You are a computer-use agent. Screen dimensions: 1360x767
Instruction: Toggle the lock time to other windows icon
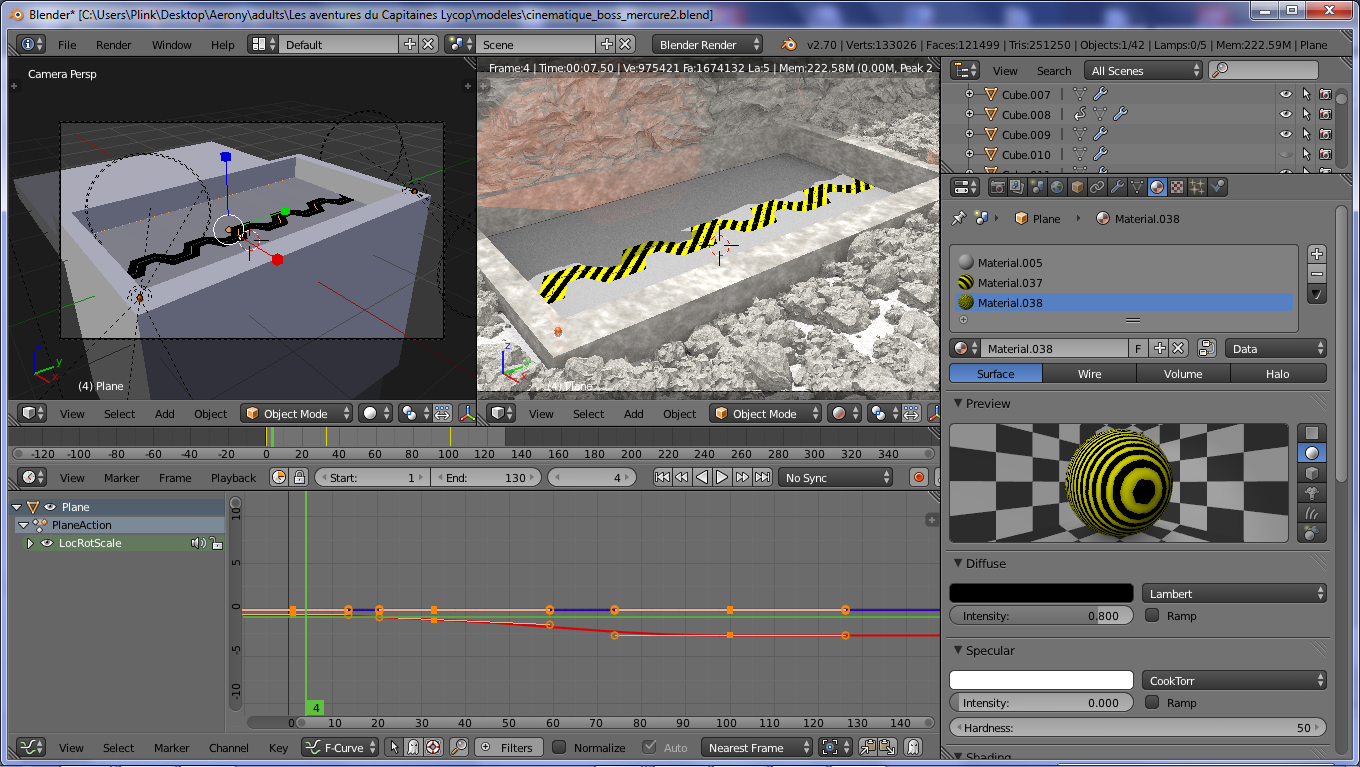(x=299, y=477)
